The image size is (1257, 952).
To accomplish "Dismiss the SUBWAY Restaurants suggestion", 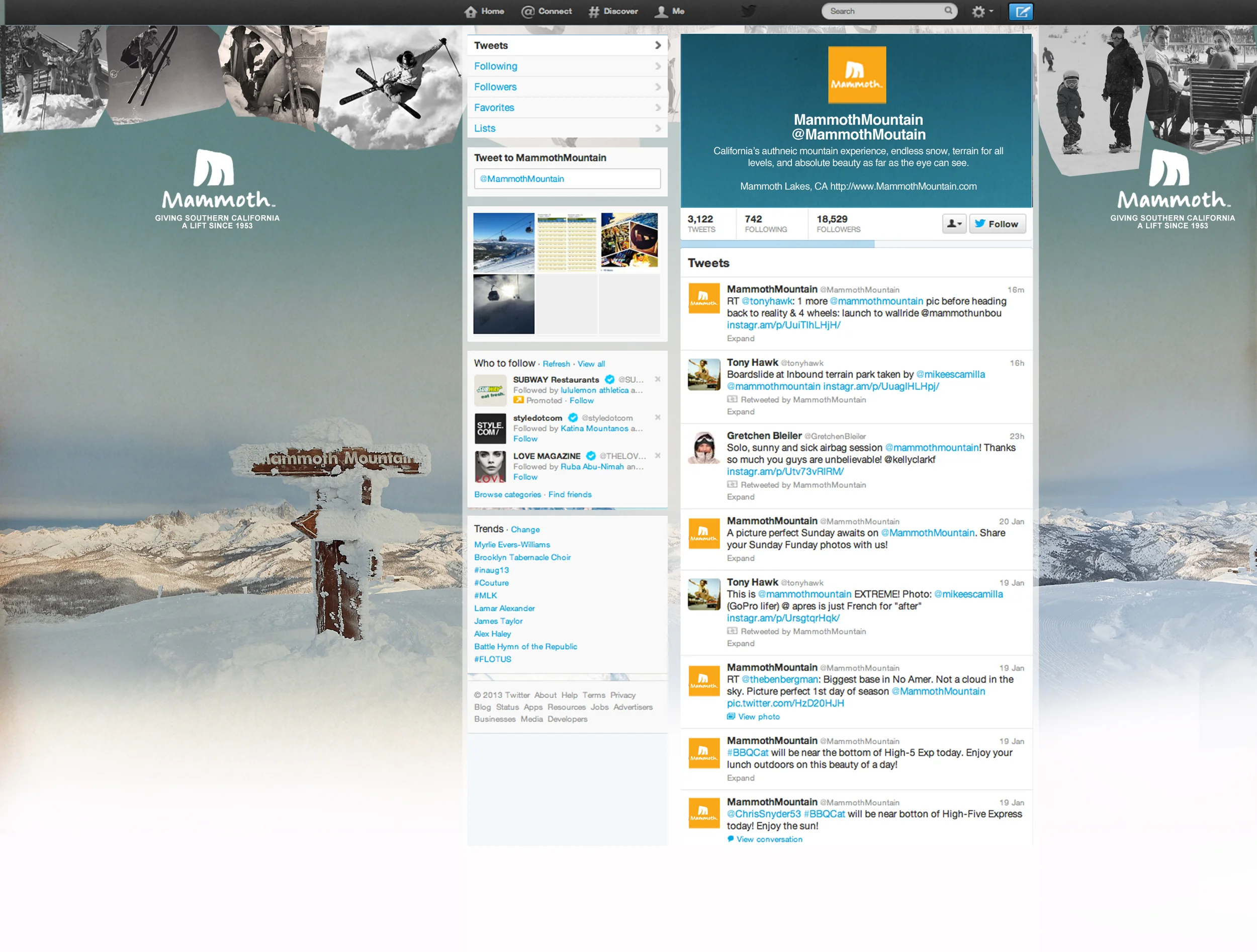I will (x=658, y=380).
